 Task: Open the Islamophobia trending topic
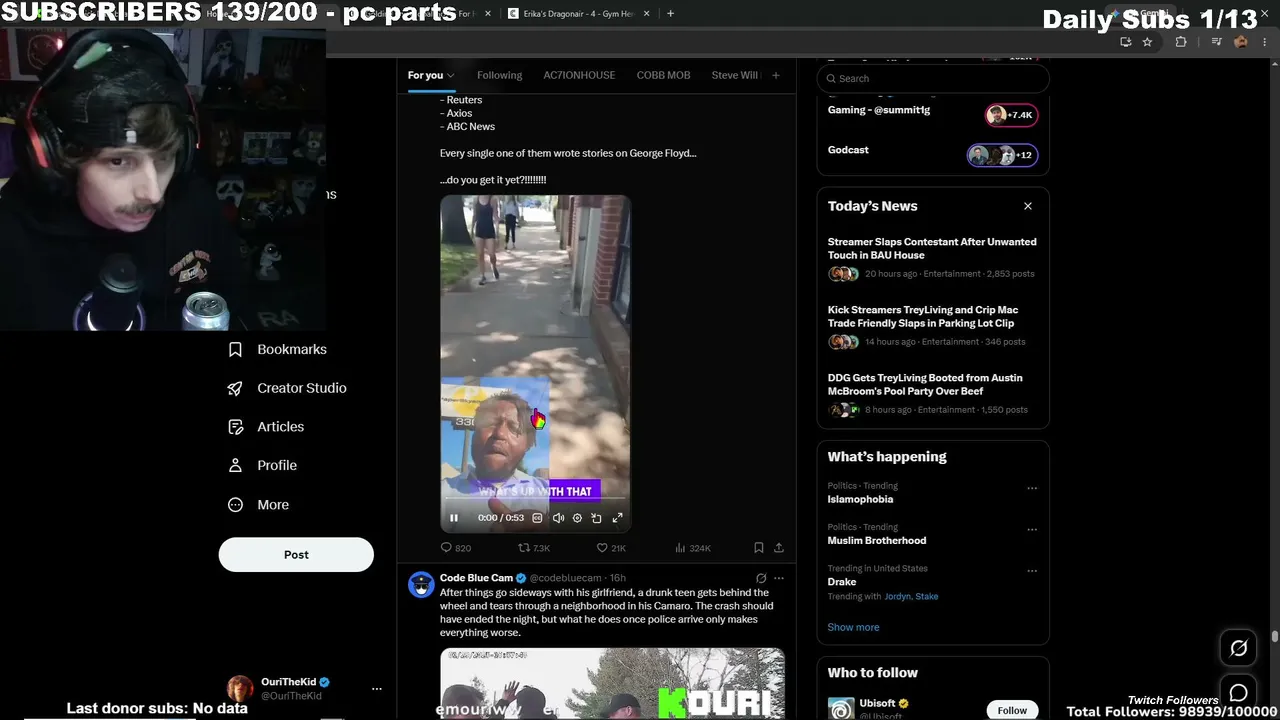[860, 499]
